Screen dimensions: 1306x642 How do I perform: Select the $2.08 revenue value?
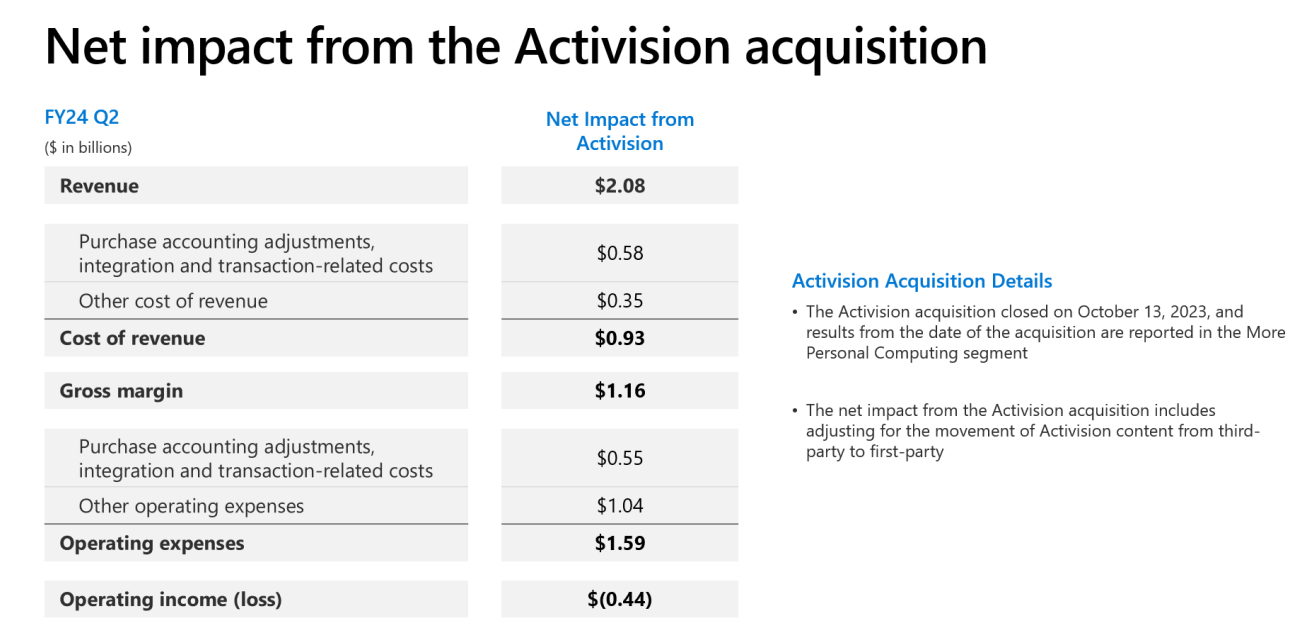coord(620,186)
